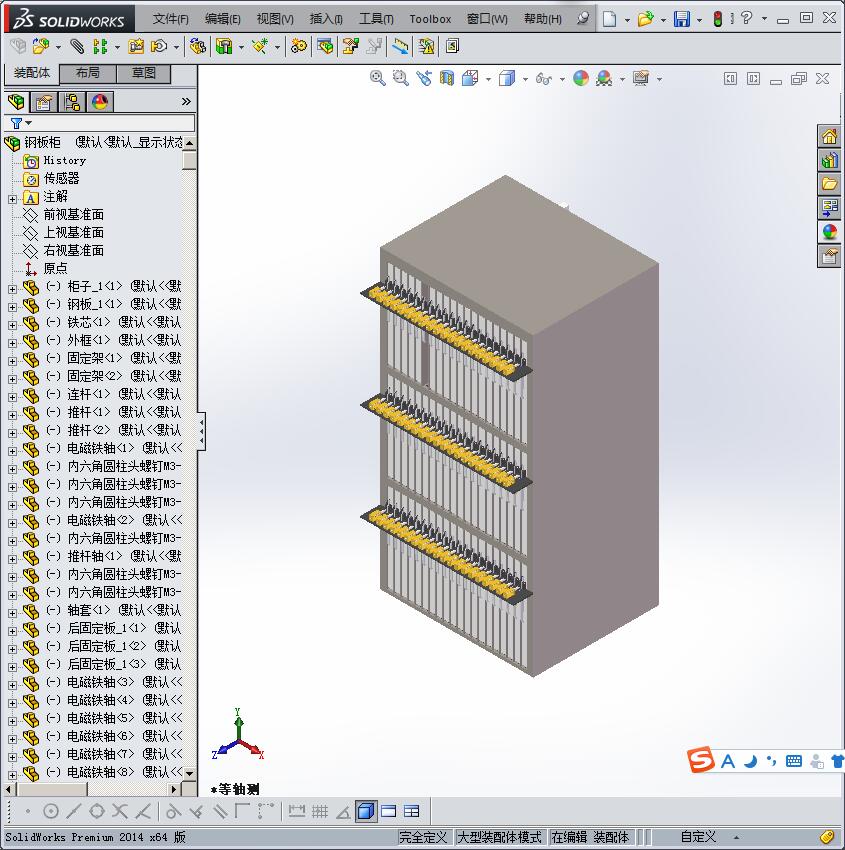
Task: Click the New Motion Study icon
Action: point(298,47)
